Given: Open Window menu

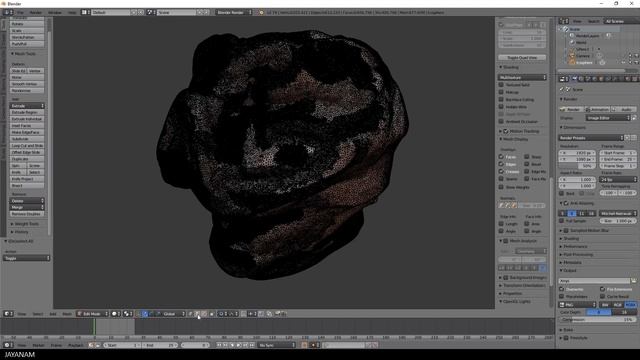Looking at the screenshot, I should (55, 13).
